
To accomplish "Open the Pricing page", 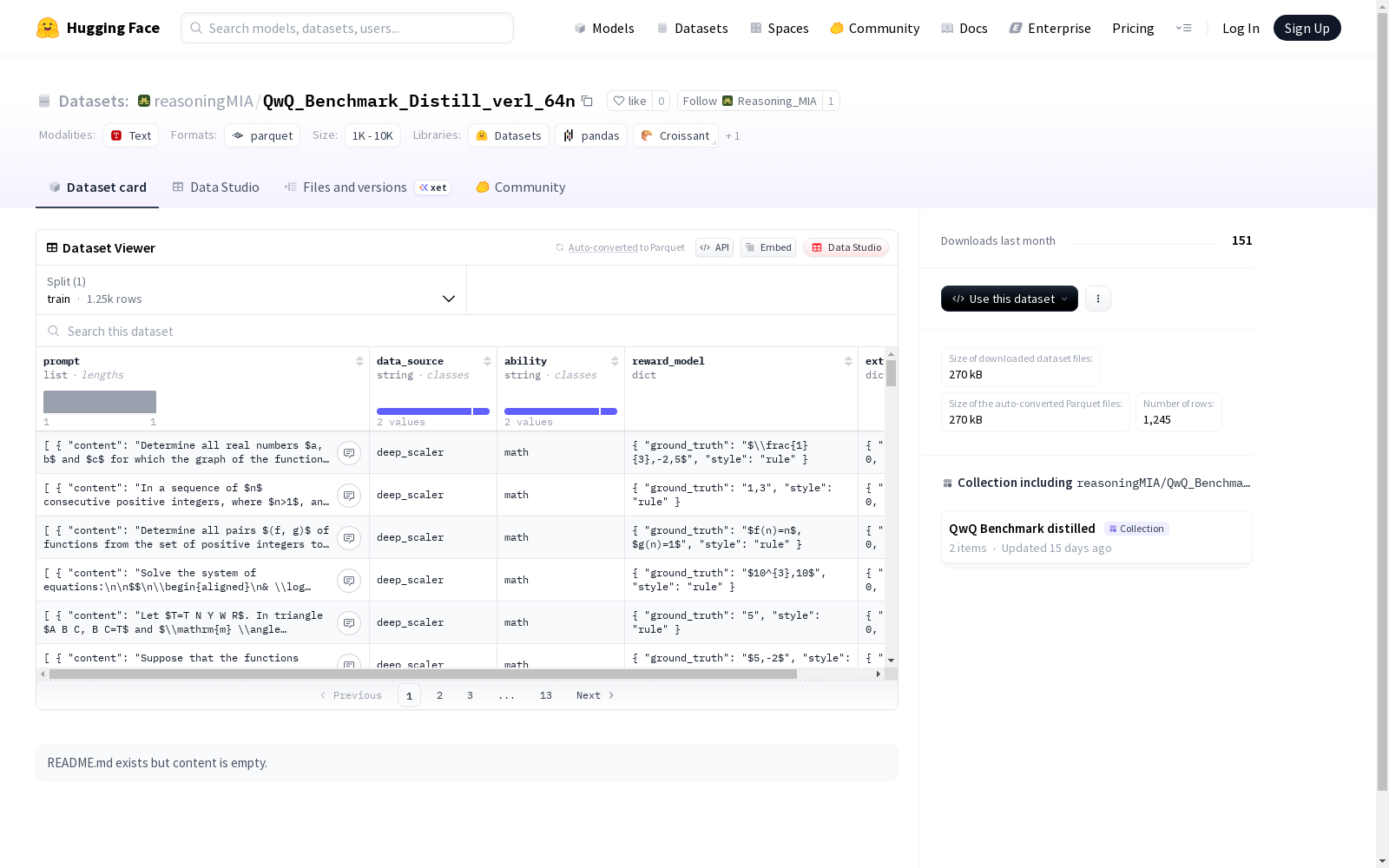I will coord(1133,28).
